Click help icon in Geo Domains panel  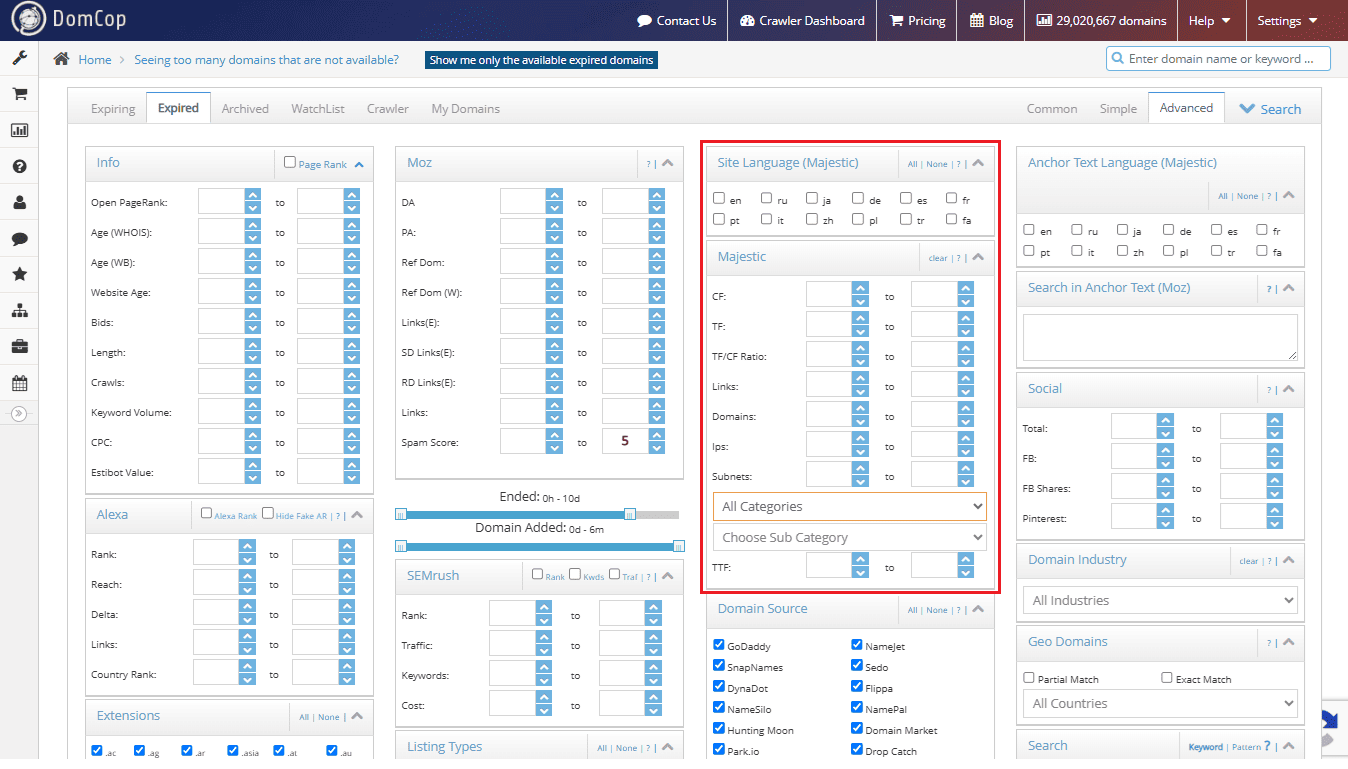pyautogui.click(x=1269, y=643)
